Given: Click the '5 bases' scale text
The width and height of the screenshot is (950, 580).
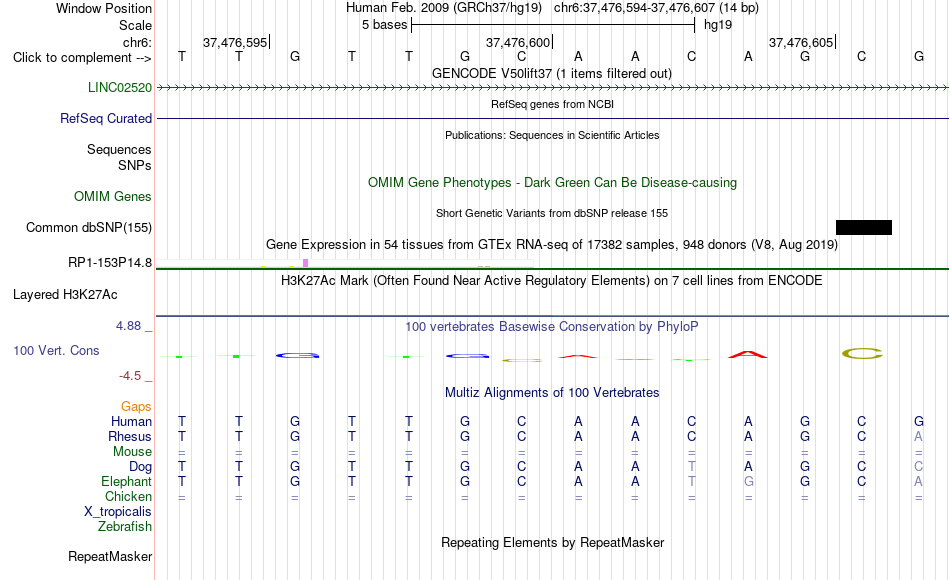Looking at the screenshot, I should point(384,25).
